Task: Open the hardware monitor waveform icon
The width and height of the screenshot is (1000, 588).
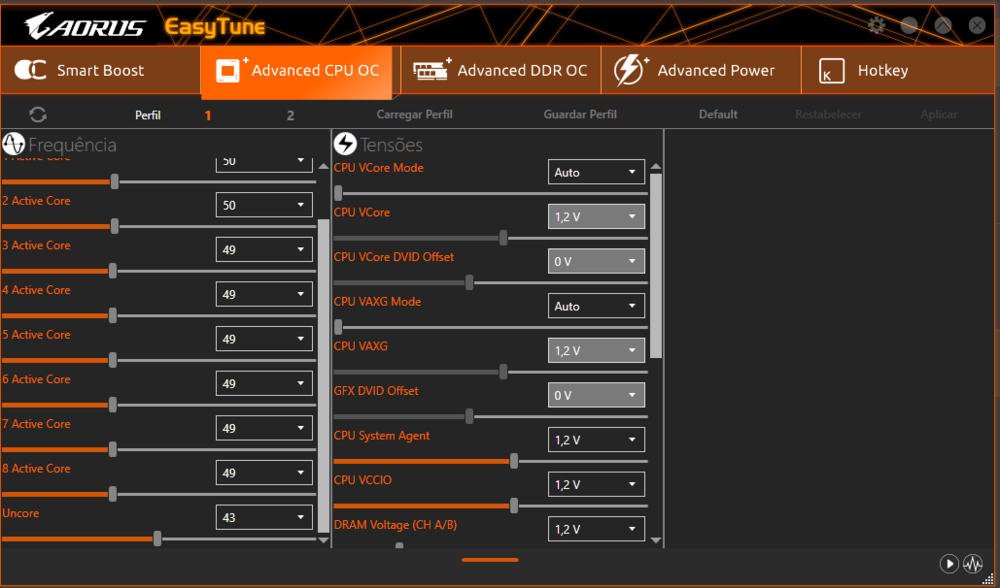Action: [x=973, y=564]
